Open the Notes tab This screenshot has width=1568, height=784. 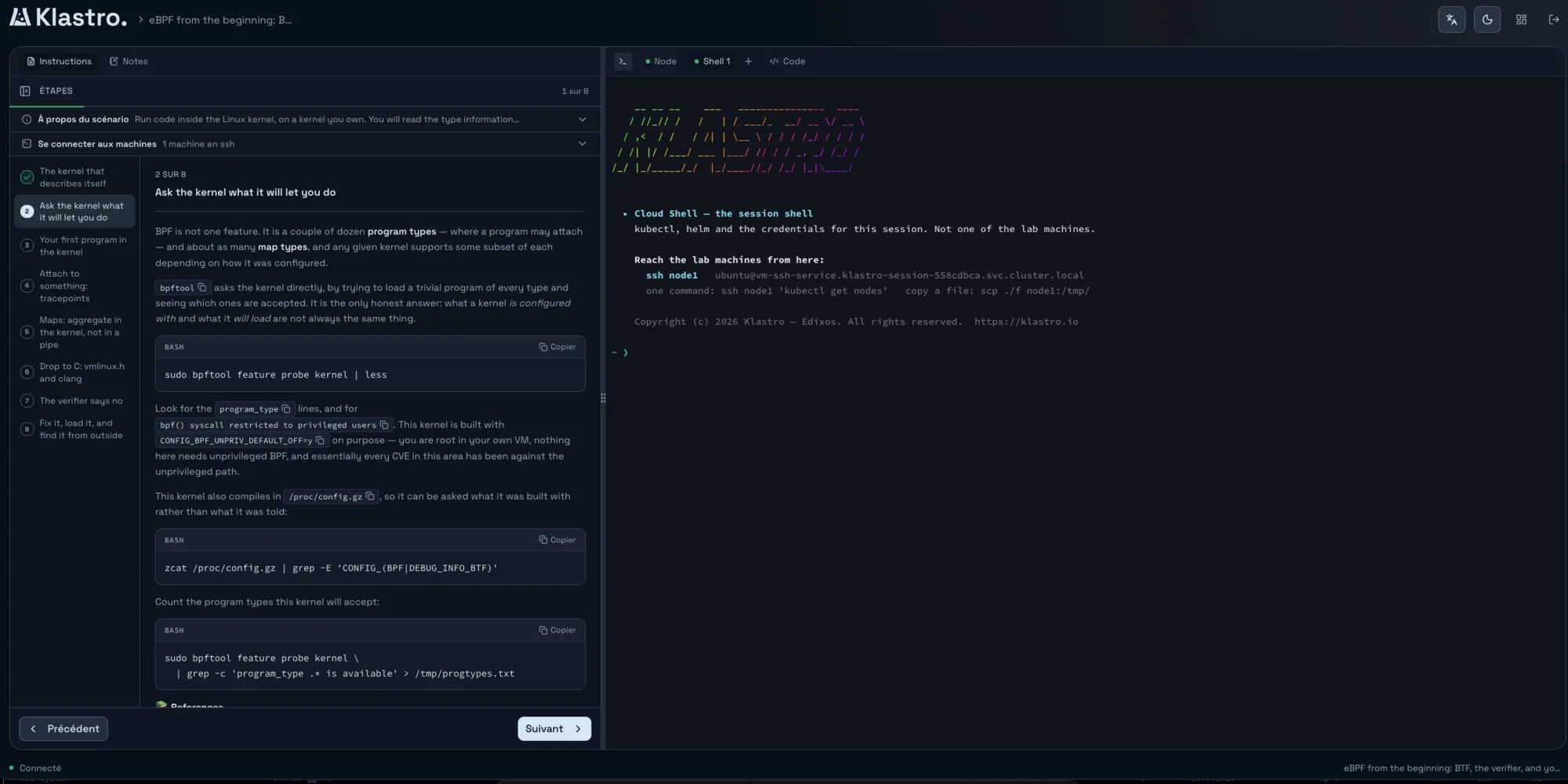(x=129, y=61)
